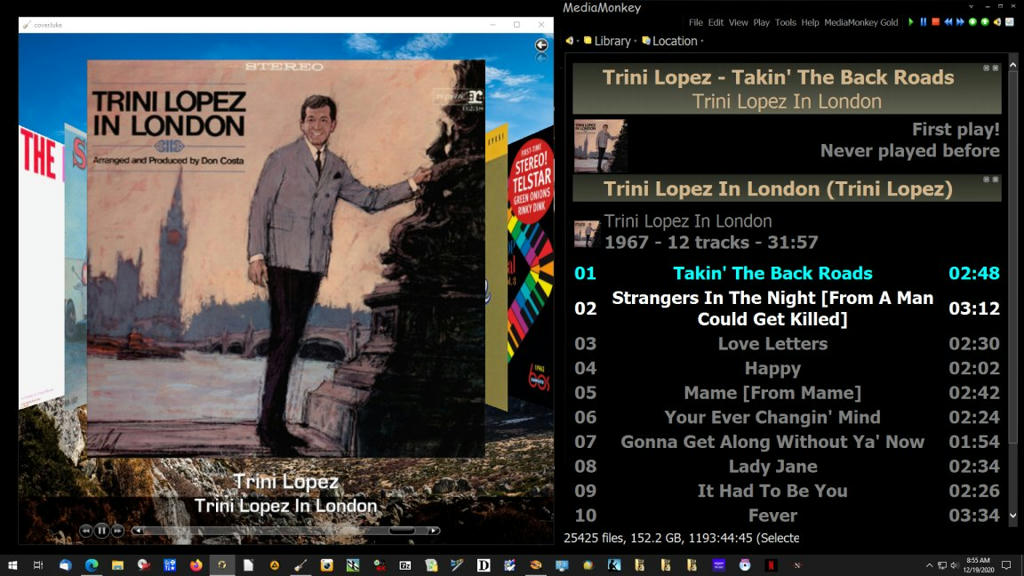
Task: Pause playback in CoverLuke window
Action: (x=101, y=531)
